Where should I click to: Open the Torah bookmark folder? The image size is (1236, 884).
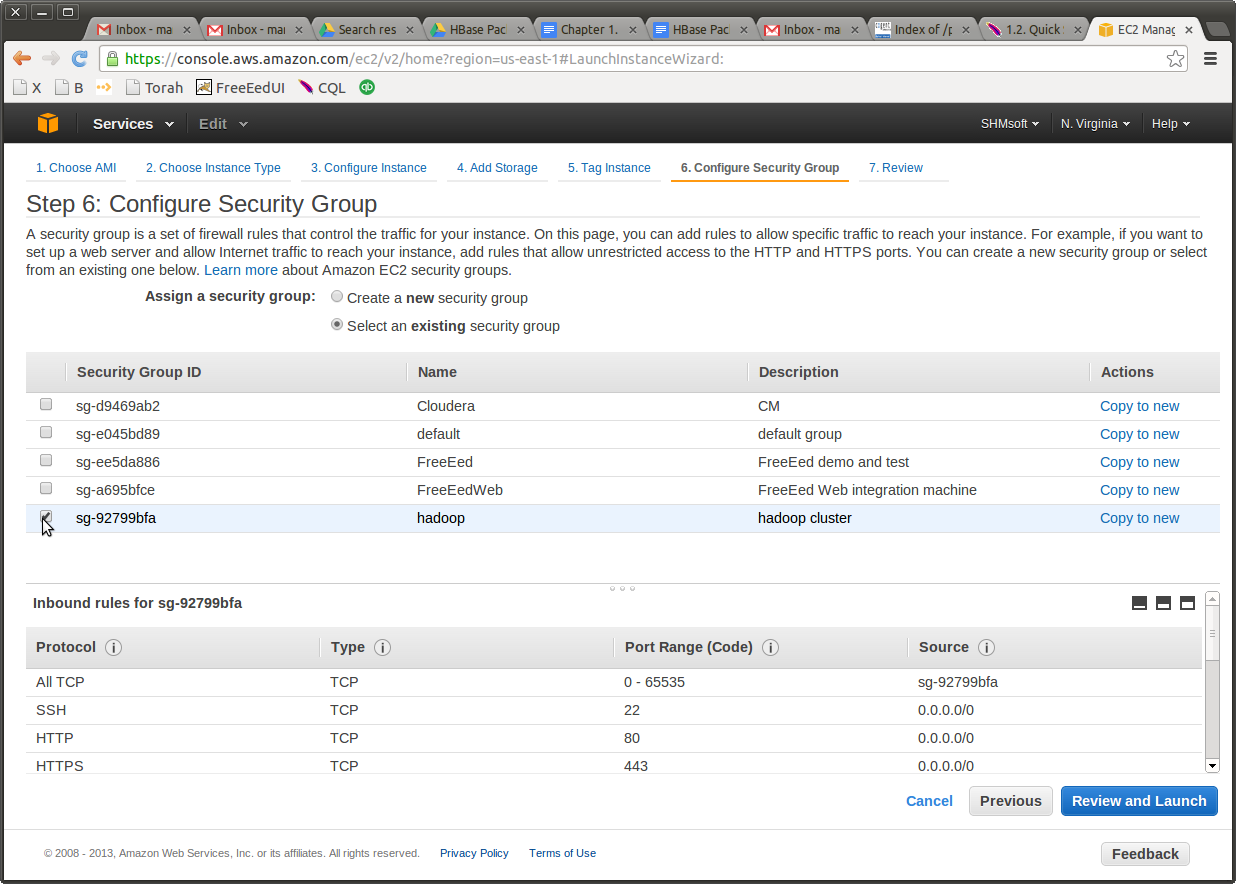pyautogui.click(x=154, y=87)
